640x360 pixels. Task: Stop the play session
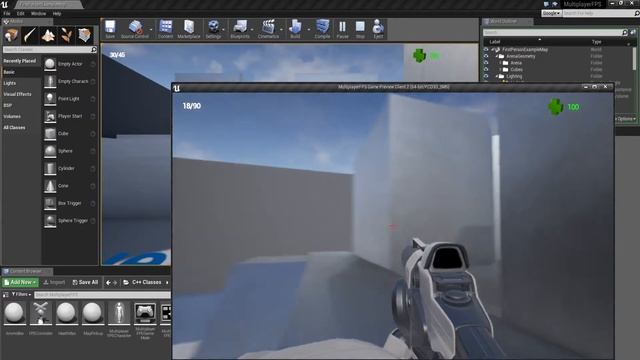(x=360, y=29)
